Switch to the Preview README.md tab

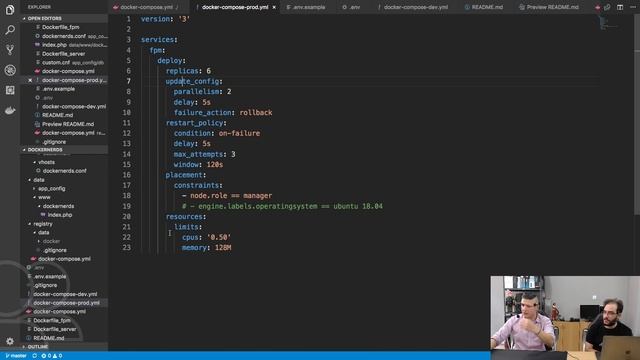pos(549,7)
